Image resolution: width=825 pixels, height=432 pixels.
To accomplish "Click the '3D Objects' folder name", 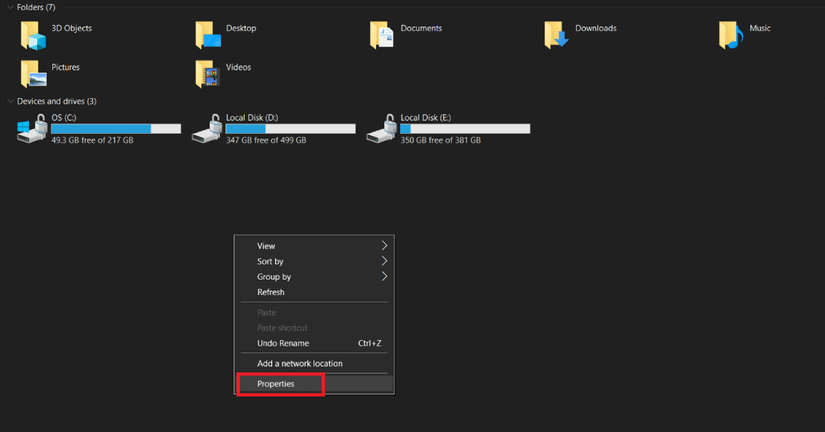I will pyautogui.click(x=72, y=28).
